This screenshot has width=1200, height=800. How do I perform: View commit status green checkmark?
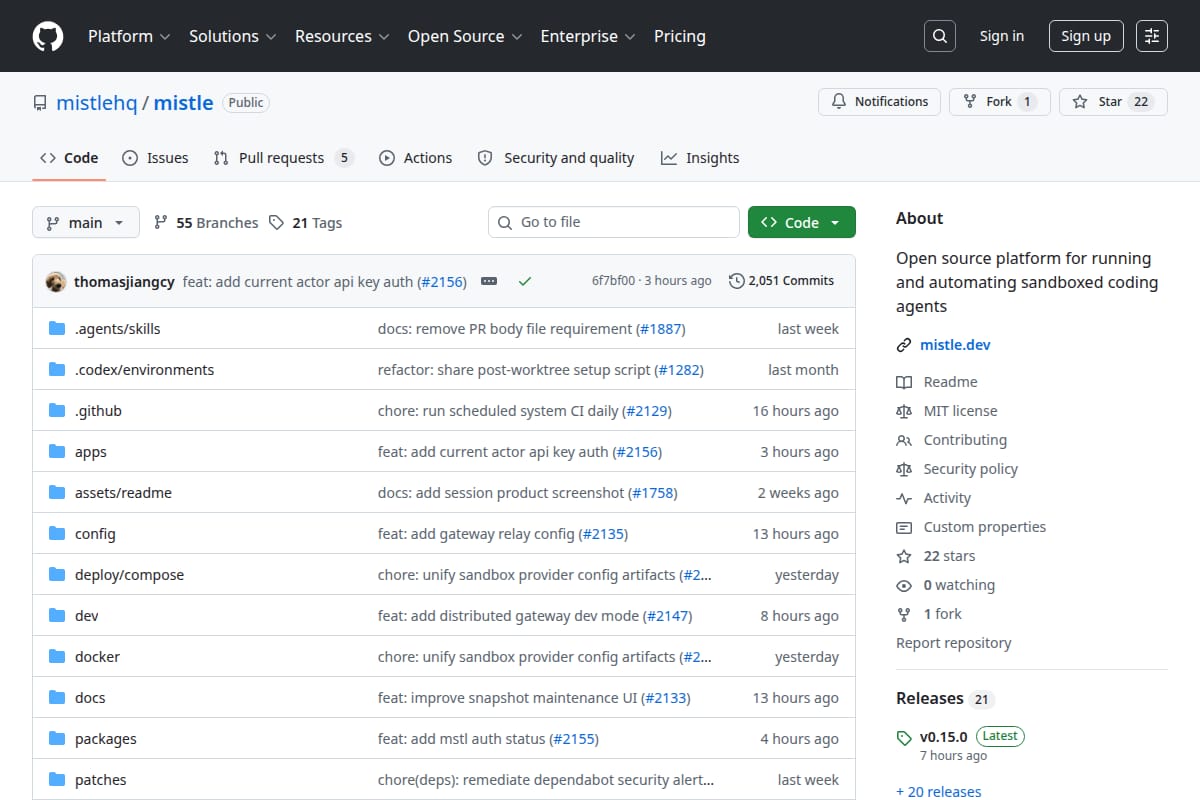(x=524, y=281)
